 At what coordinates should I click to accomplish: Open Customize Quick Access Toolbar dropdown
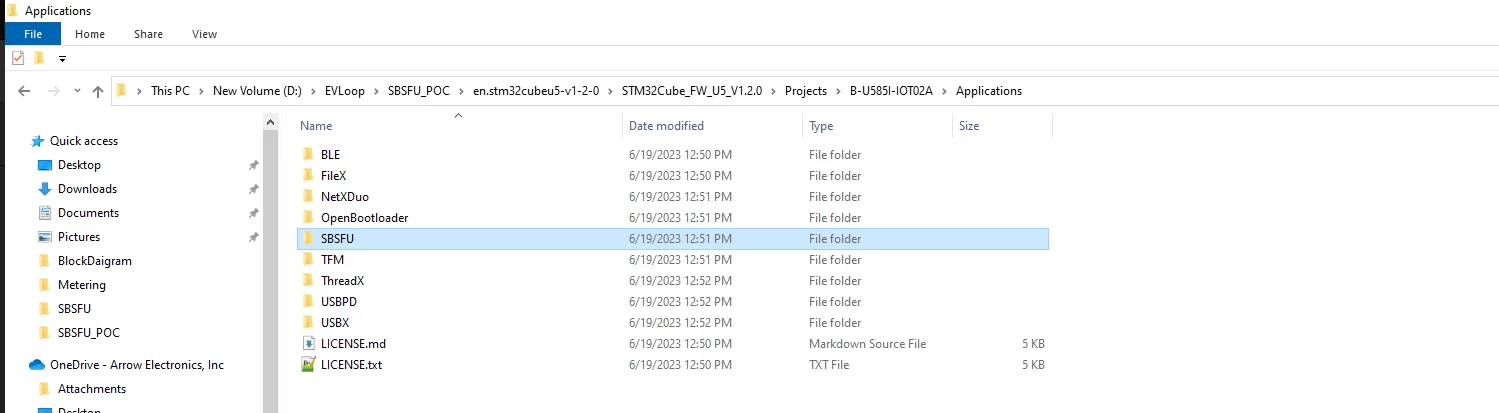[63, 59]
